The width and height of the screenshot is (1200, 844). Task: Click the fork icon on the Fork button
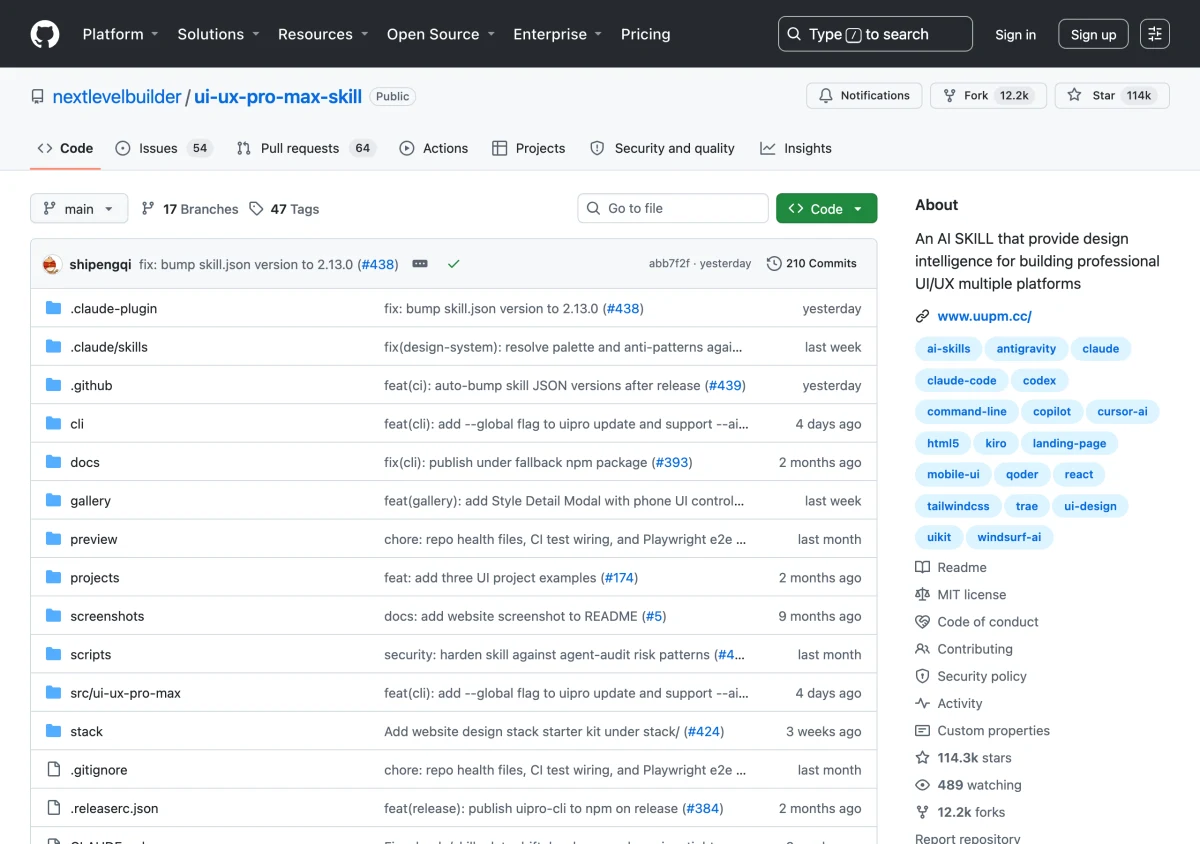click(949, 95)
